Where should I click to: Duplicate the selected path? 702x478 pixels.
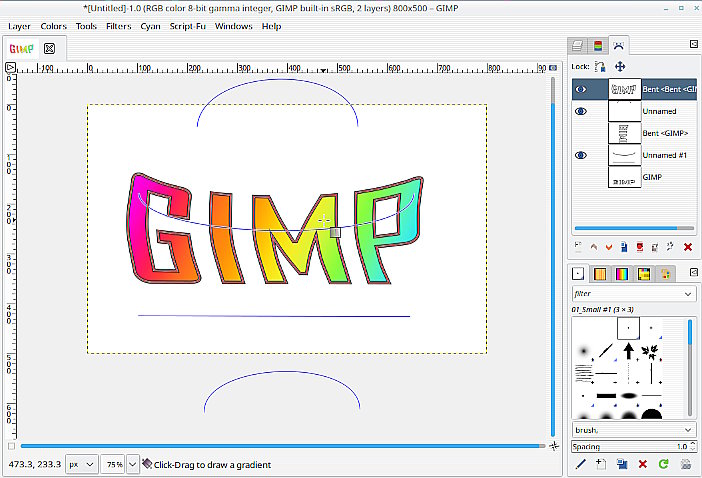(x=624, y=247)
